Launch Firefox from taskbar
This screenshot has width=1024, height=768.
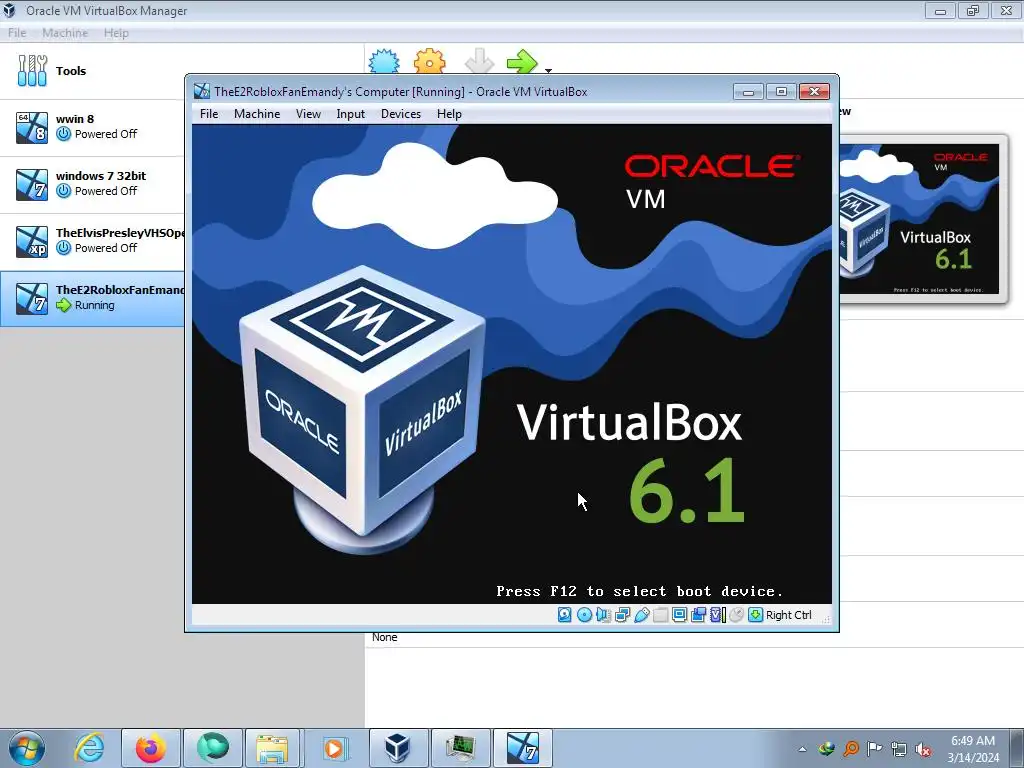click(x=151, y=748)
